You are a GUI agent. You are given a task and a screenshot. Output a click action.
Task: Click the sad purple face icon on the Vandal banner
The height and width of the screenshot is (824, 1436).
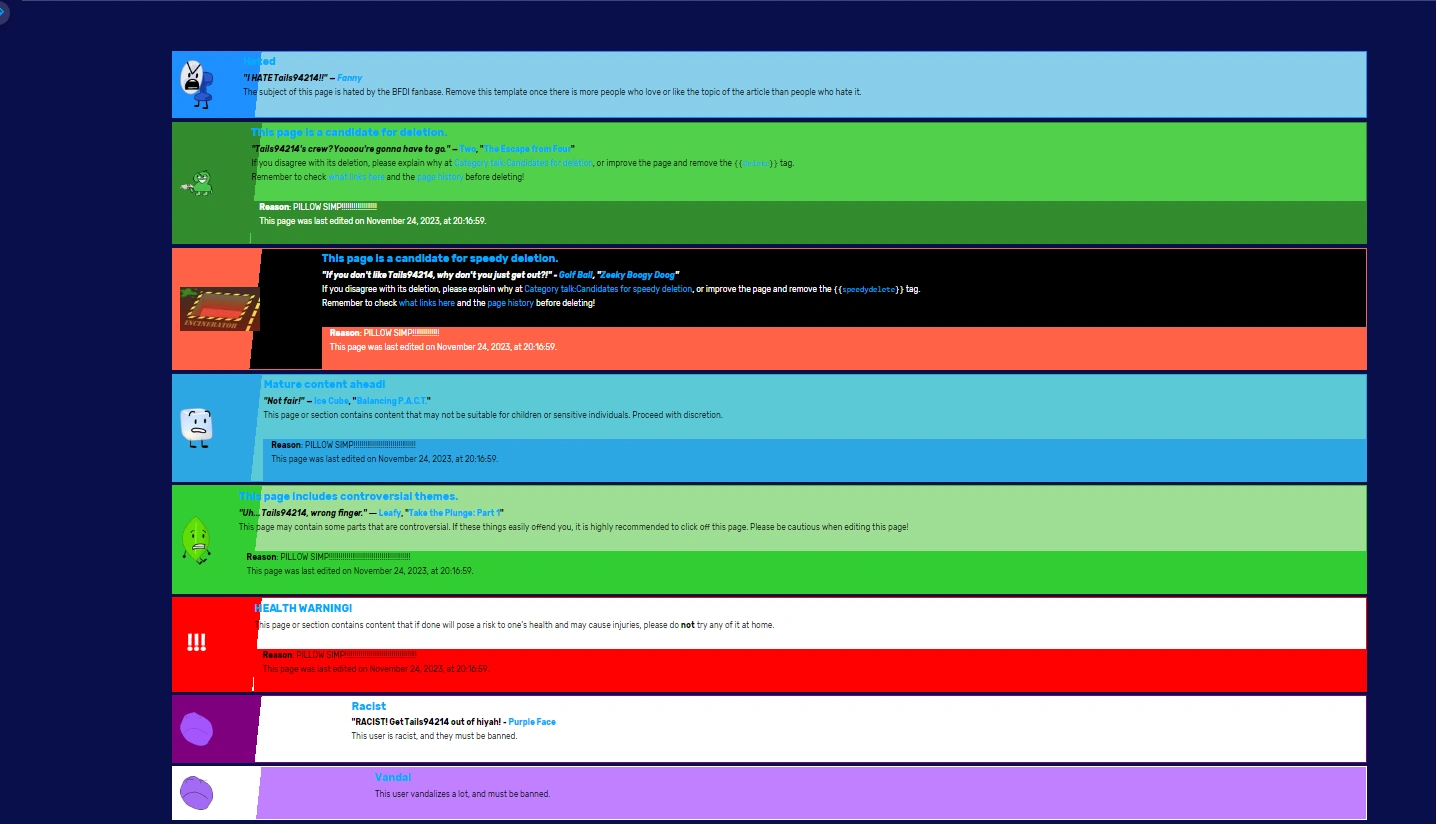pos(196,792)
